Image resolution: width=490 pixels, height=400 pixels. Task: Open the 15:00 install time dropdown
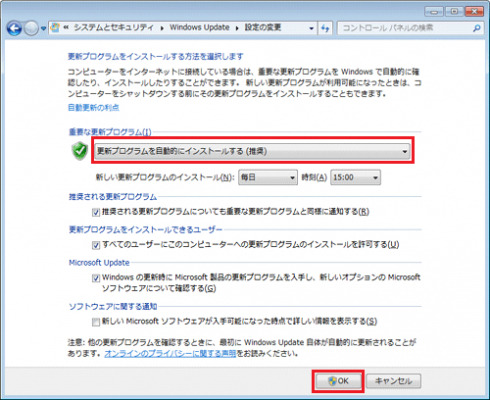click(x=355, y=177)
